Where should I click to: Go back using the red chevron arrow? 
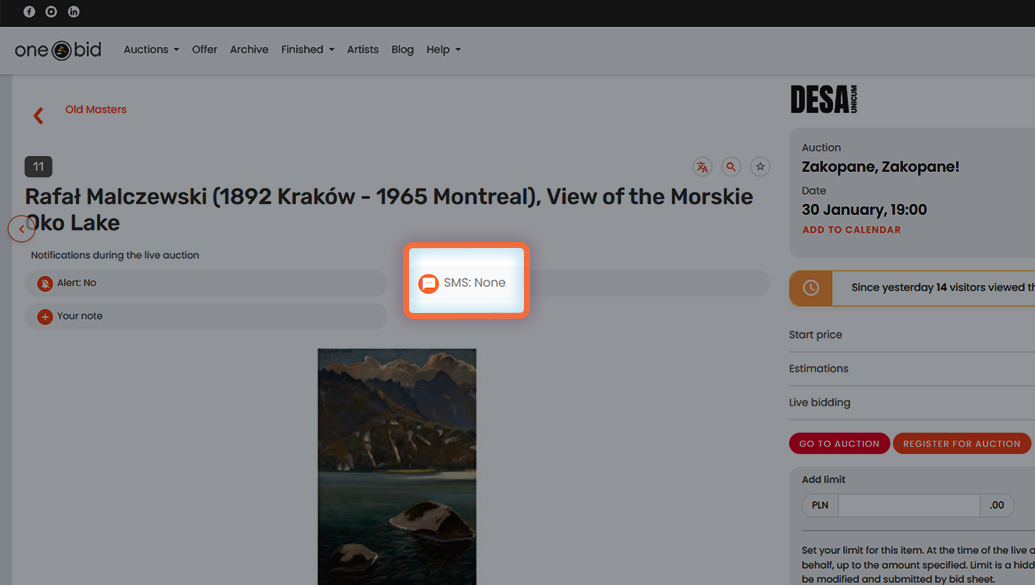(x=38, y=116)
